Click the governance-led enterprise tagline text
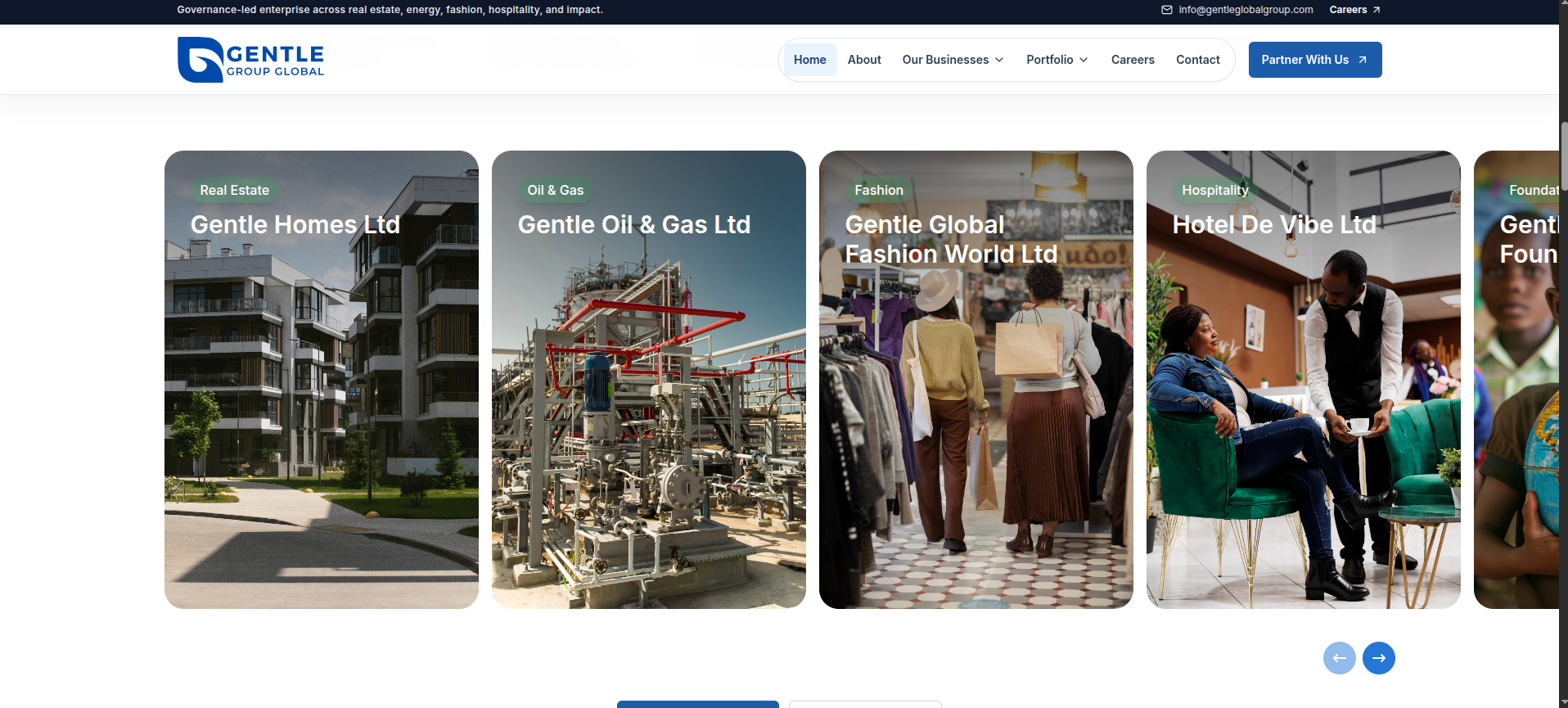This screenshot has height=708, width=1568. [x=390, y=10]
